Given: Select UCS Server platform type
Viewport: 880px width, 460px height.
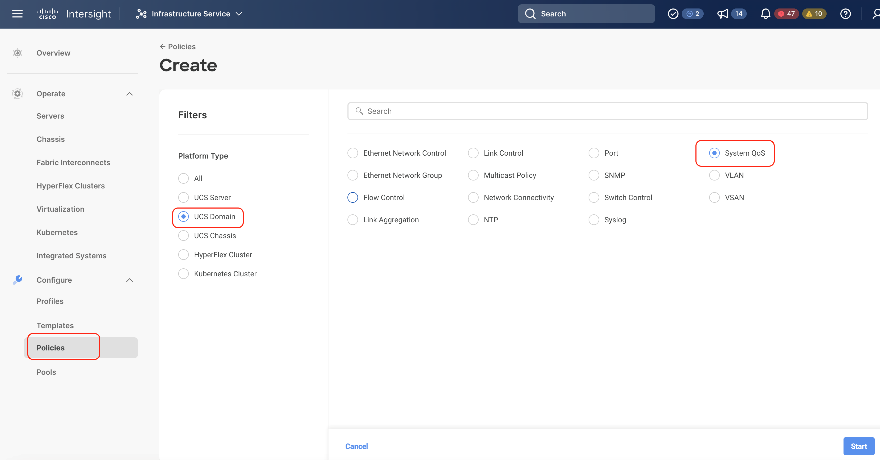Looking at the screenshot, I should click(x=184, y=197).
